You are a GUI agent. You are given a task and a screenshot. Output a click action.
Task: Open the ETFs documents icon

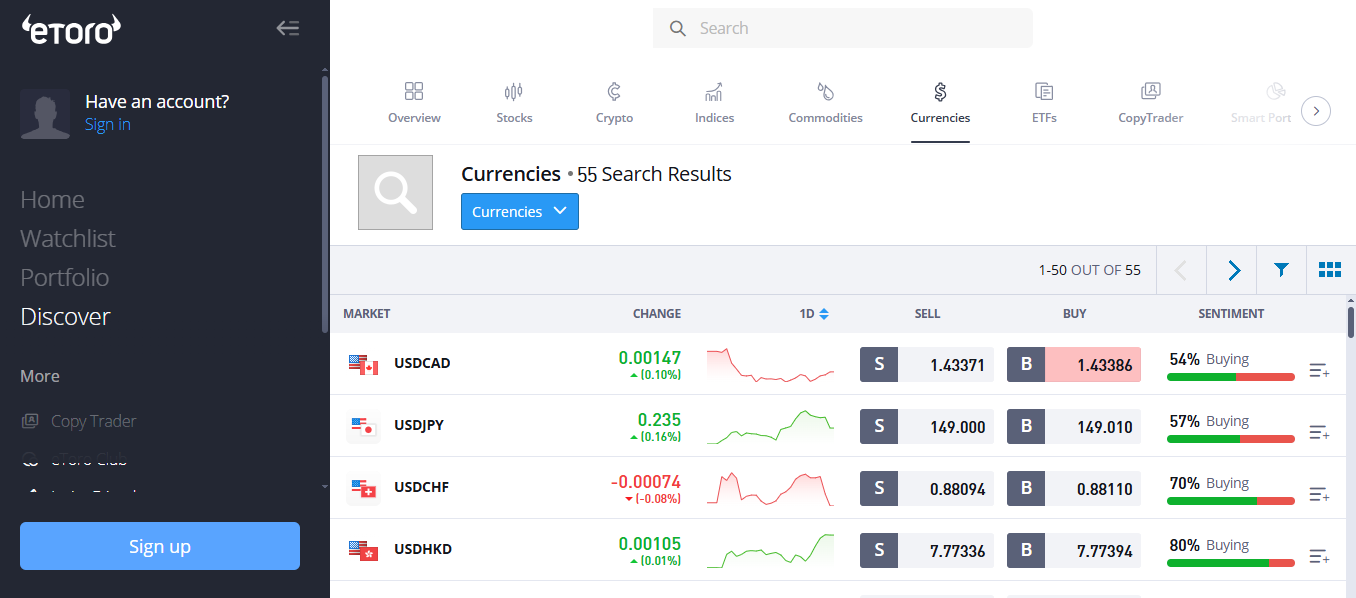click(1044, 92)
